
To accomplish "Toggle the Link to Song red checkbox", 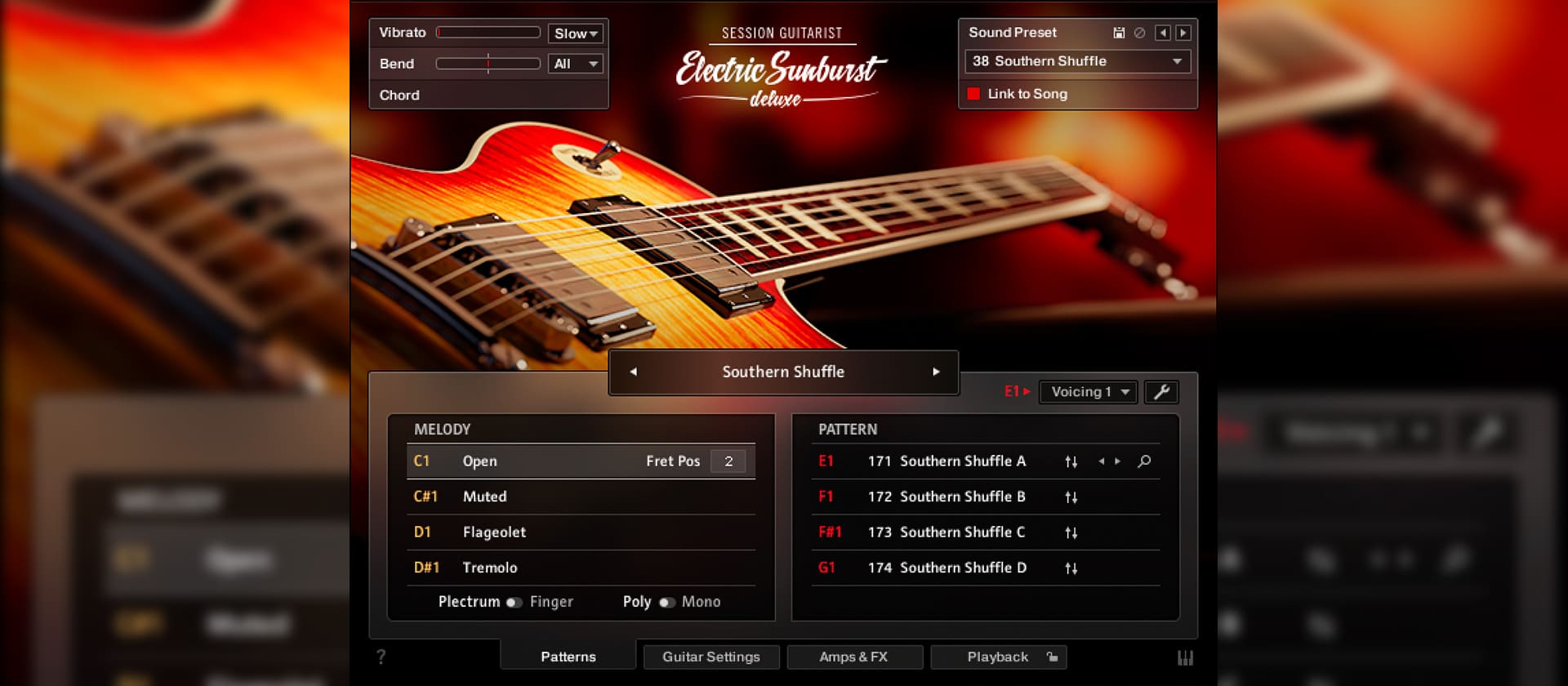I will 973,94.
